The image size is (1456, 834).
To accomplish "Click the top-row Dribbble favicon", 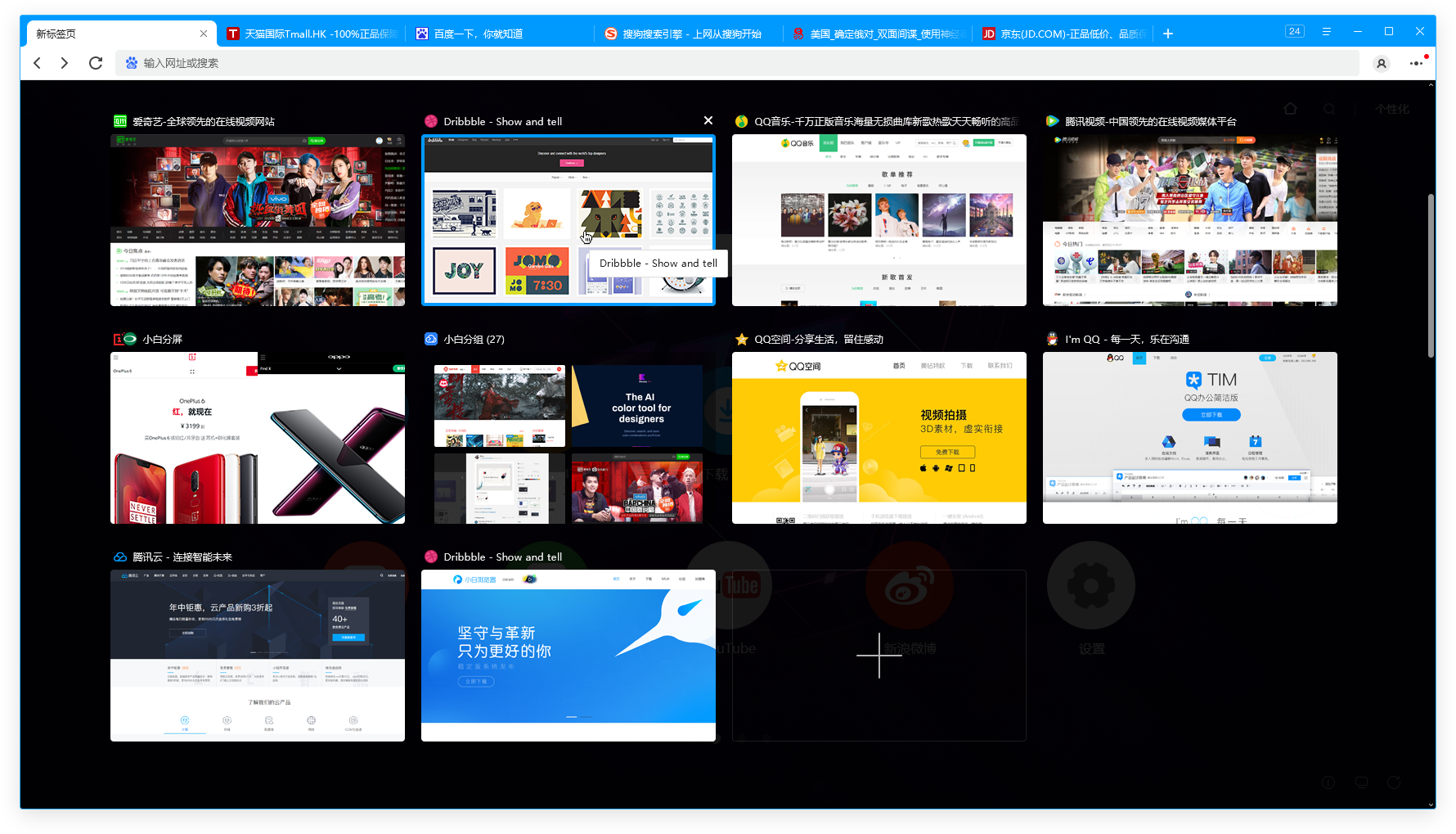I will [431, 121].
